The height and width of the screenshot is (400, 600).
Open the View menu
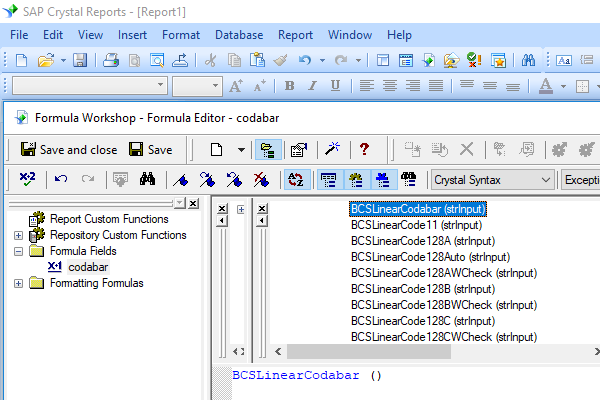point(90,35)
